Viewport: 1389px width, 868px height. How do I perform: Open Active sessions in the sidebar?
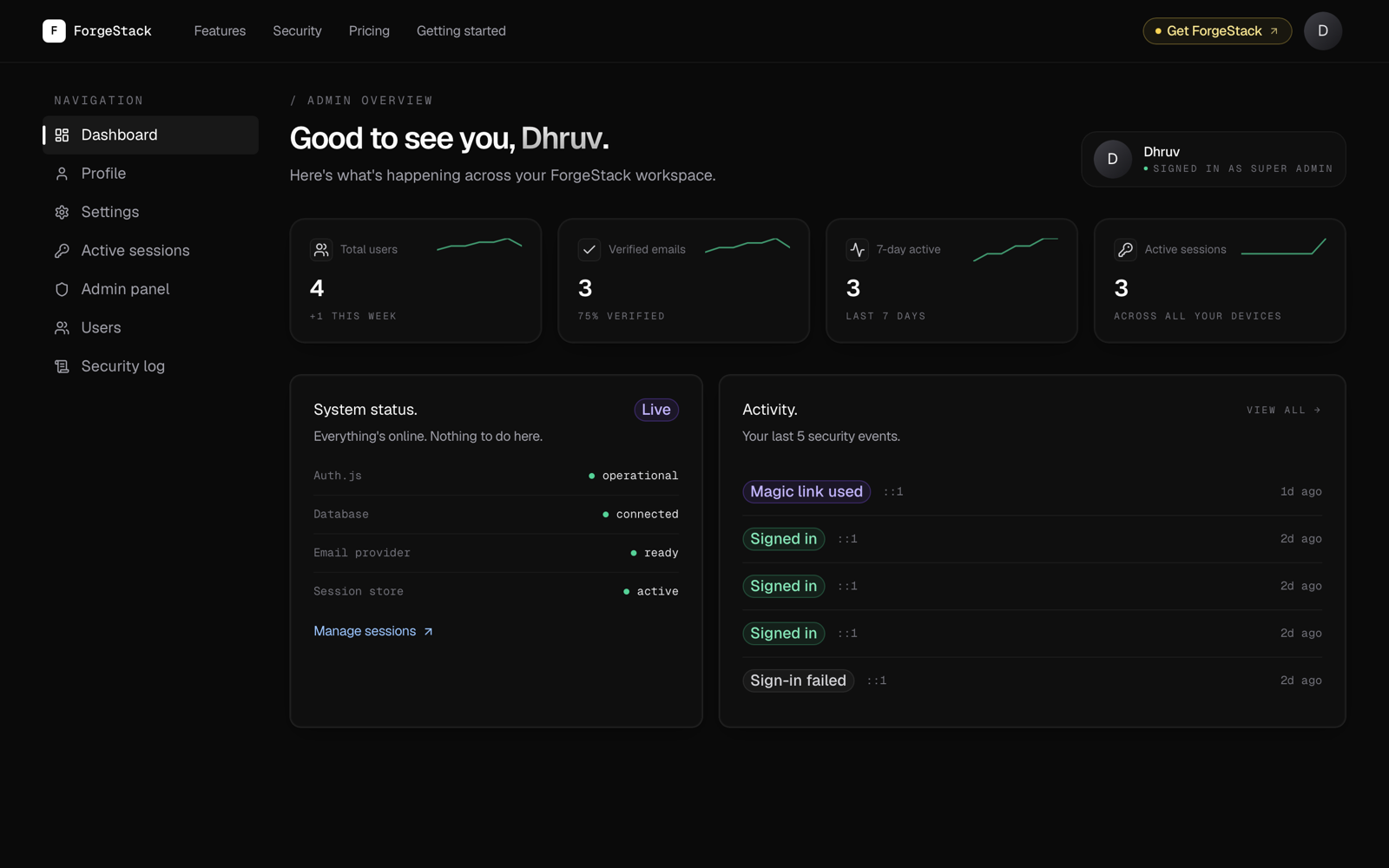[150, 251]
